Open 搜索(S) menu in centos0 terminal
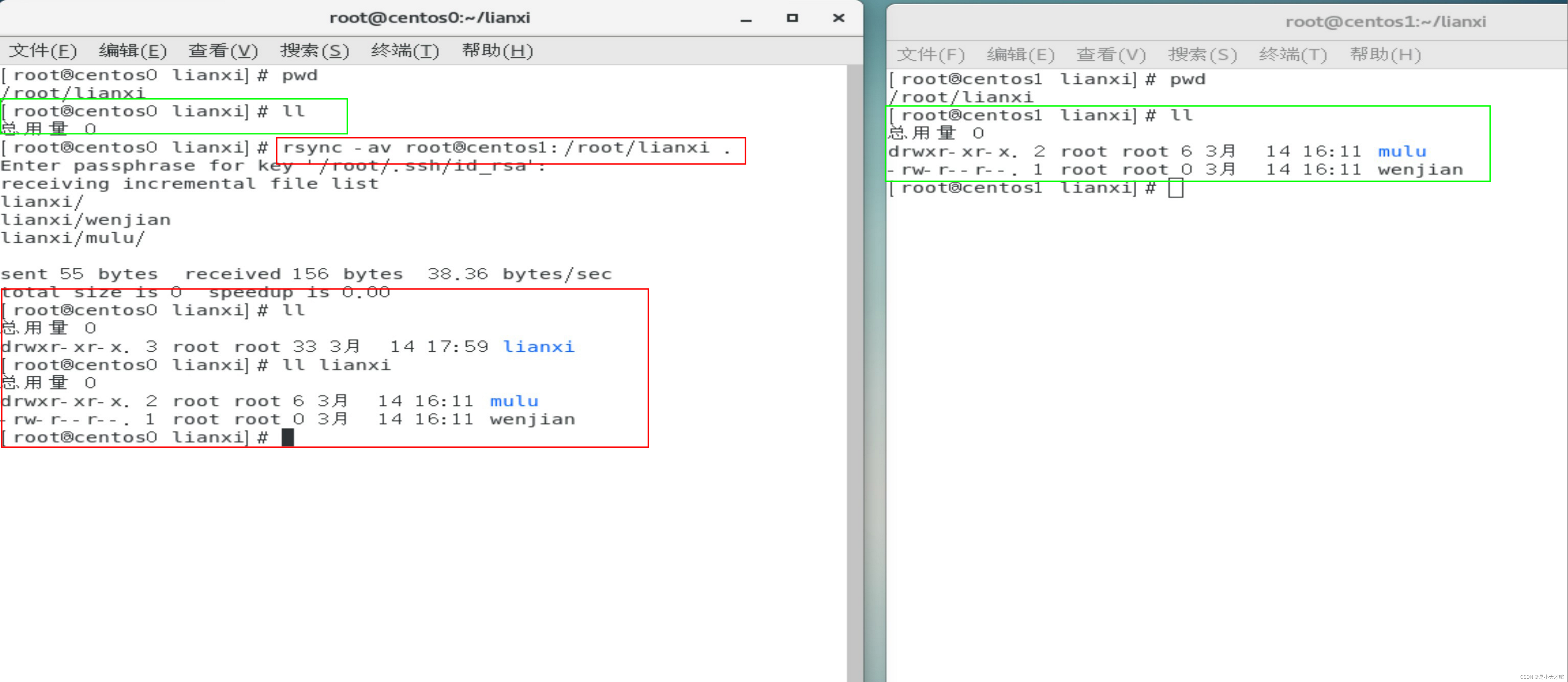The image size is (1568, 682). 314,51
